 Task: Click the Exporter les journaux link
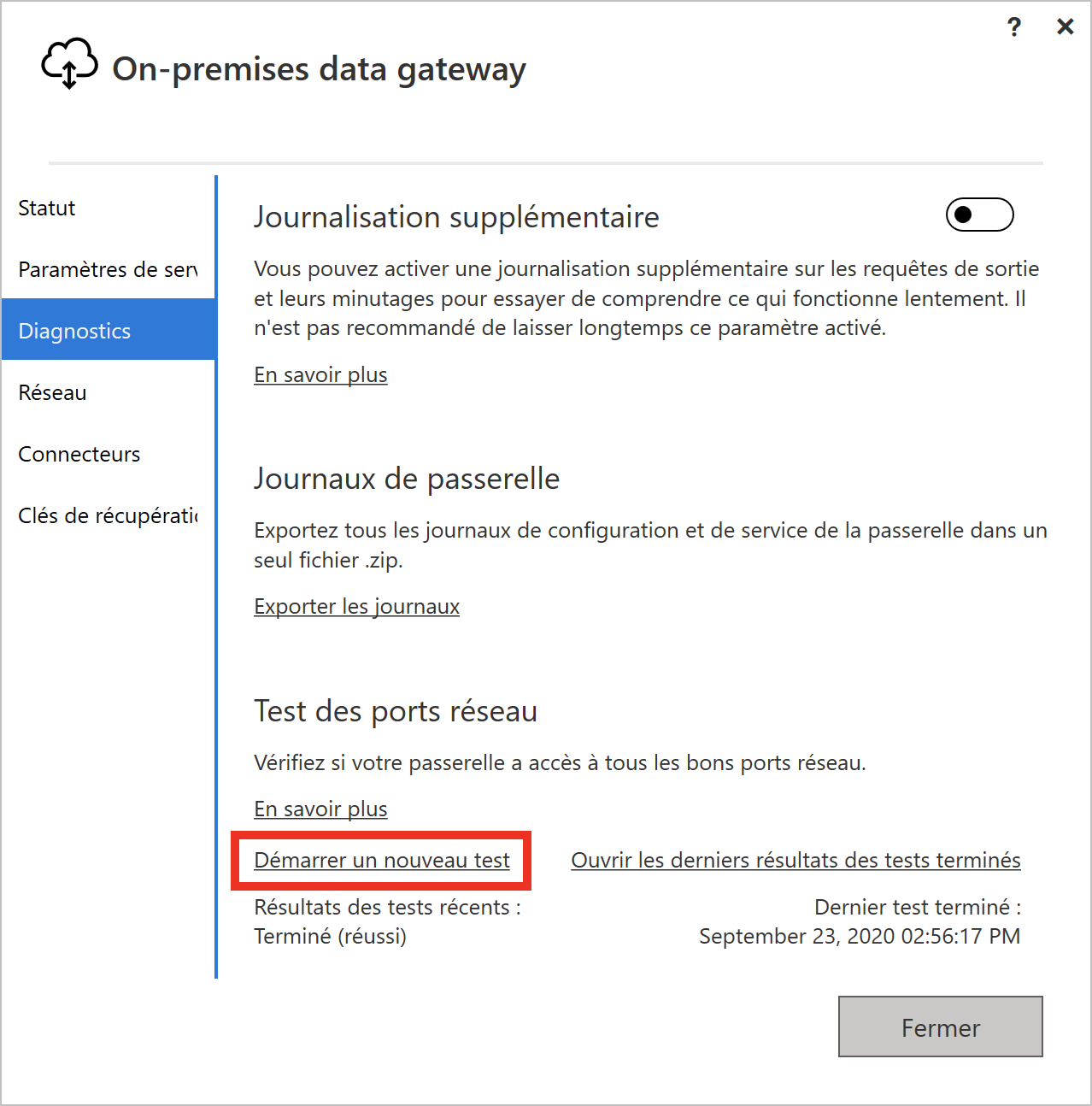[356, 606]
